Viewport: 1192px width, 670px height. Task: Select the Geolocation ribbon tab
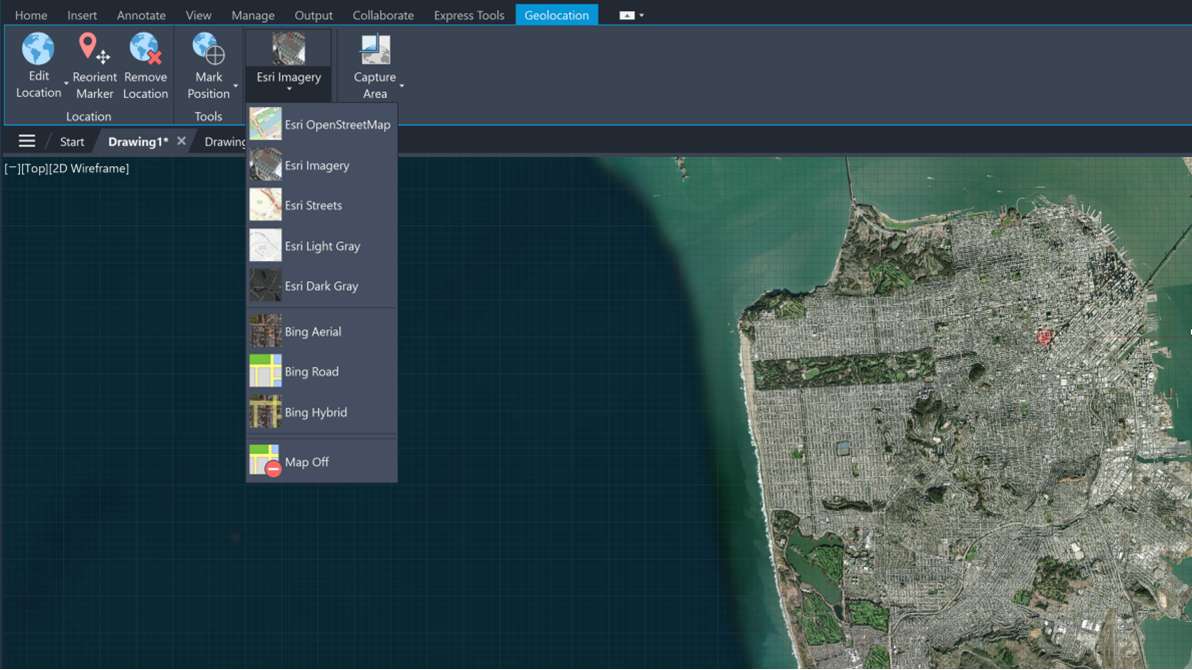coord(556,15)
